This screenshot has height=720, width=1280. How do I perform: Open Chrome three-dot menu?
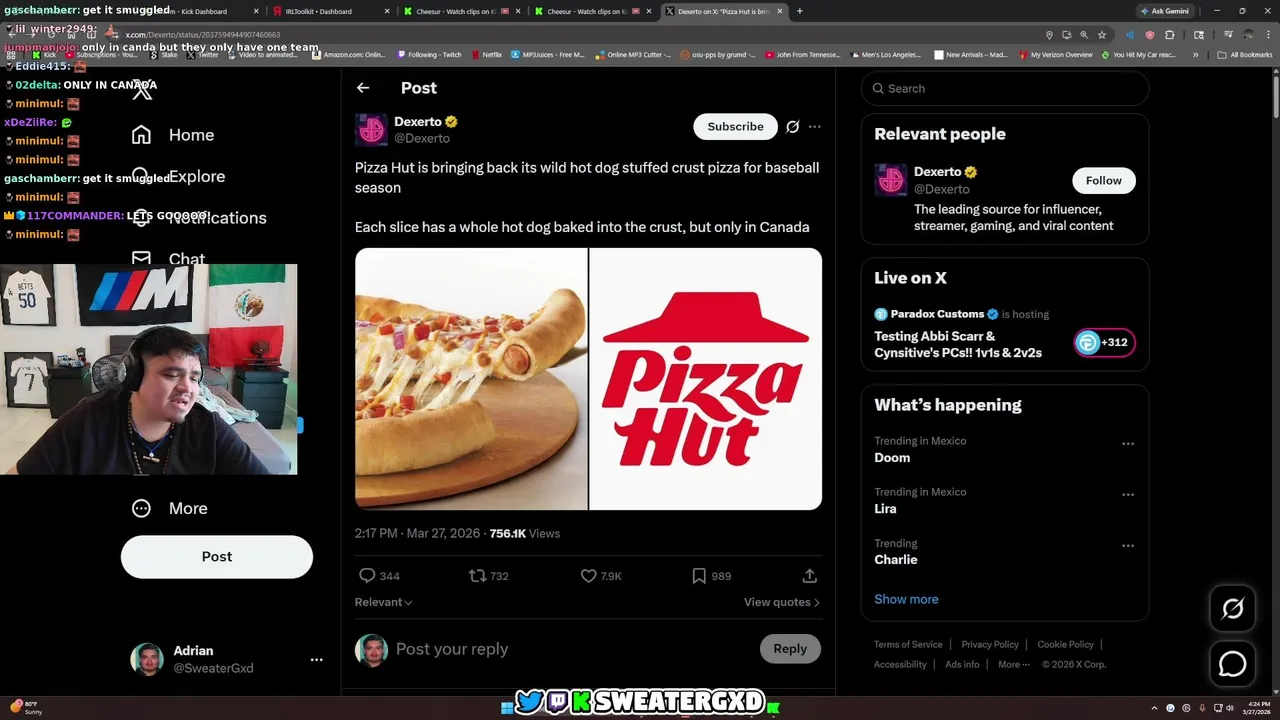(1269, 35)
